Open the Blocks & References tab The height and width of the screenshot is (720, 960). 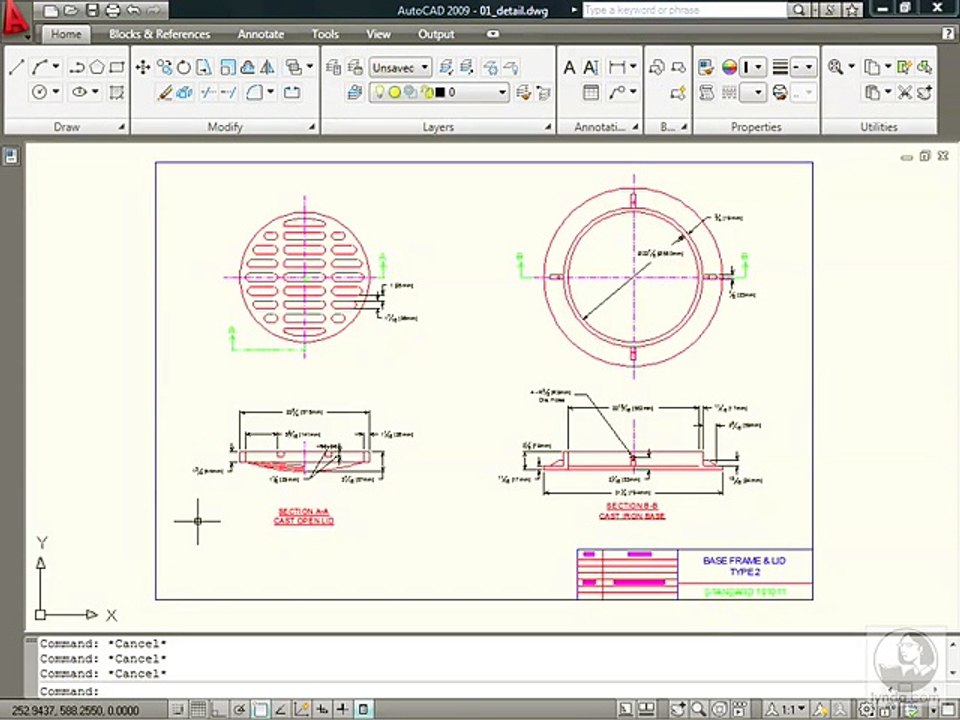click(x=159, y=34)
